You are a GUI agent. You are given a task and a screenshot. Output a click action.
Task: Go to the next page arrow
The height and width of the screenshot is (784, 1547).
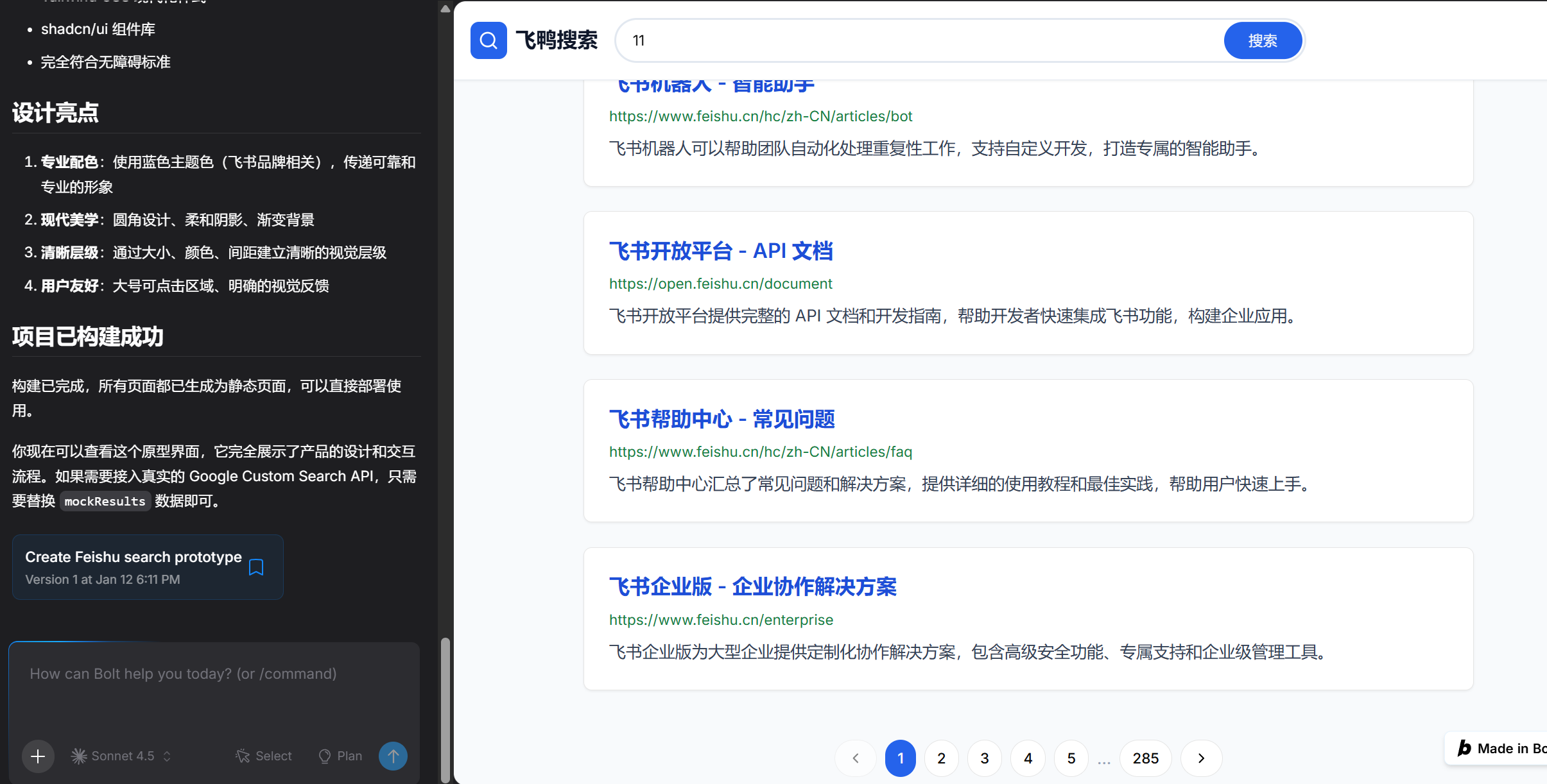click(x=1201, y=758)
